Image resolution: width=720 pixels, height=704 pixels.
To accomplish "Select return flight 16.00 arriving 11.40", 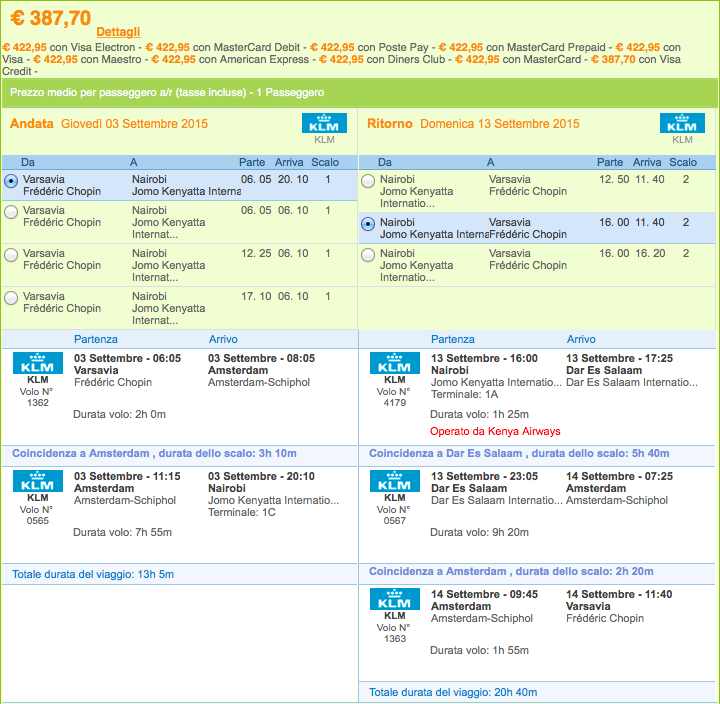I will (x=368, y=224).
